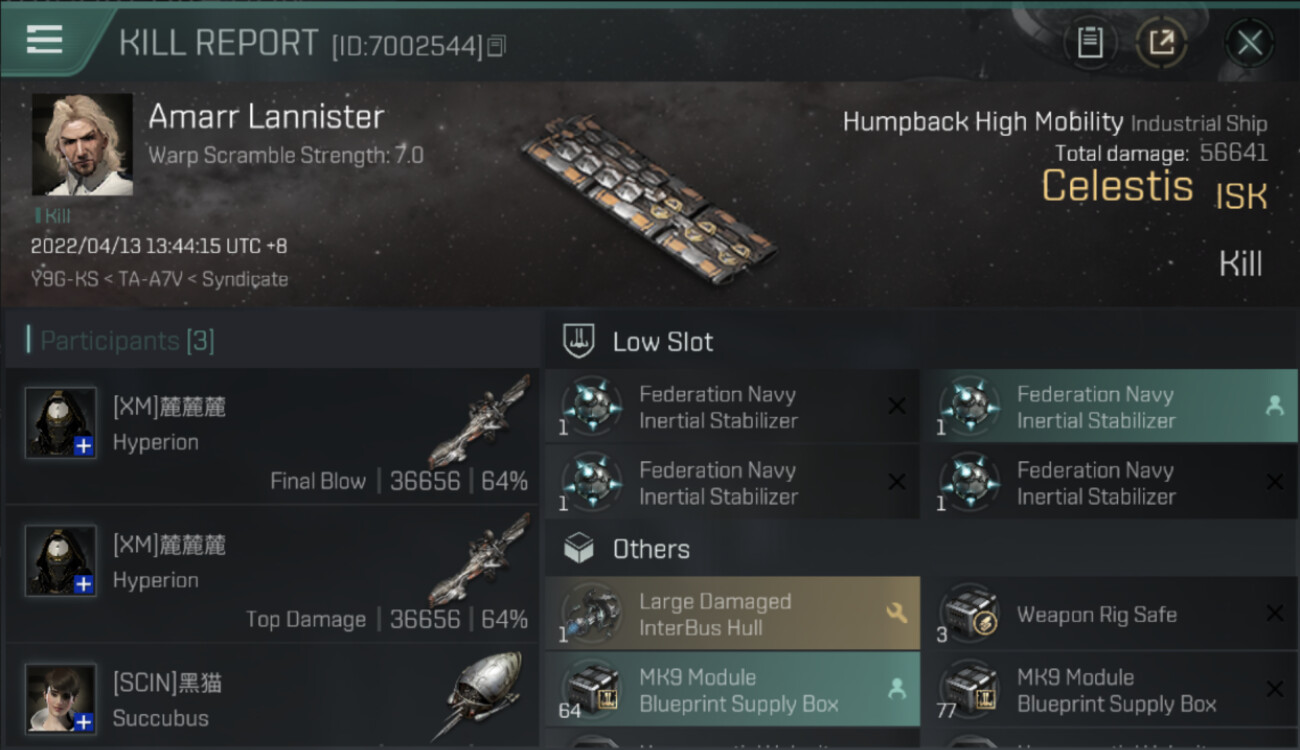
Task: Click the Low Slot section header
Action: [662, 342]
